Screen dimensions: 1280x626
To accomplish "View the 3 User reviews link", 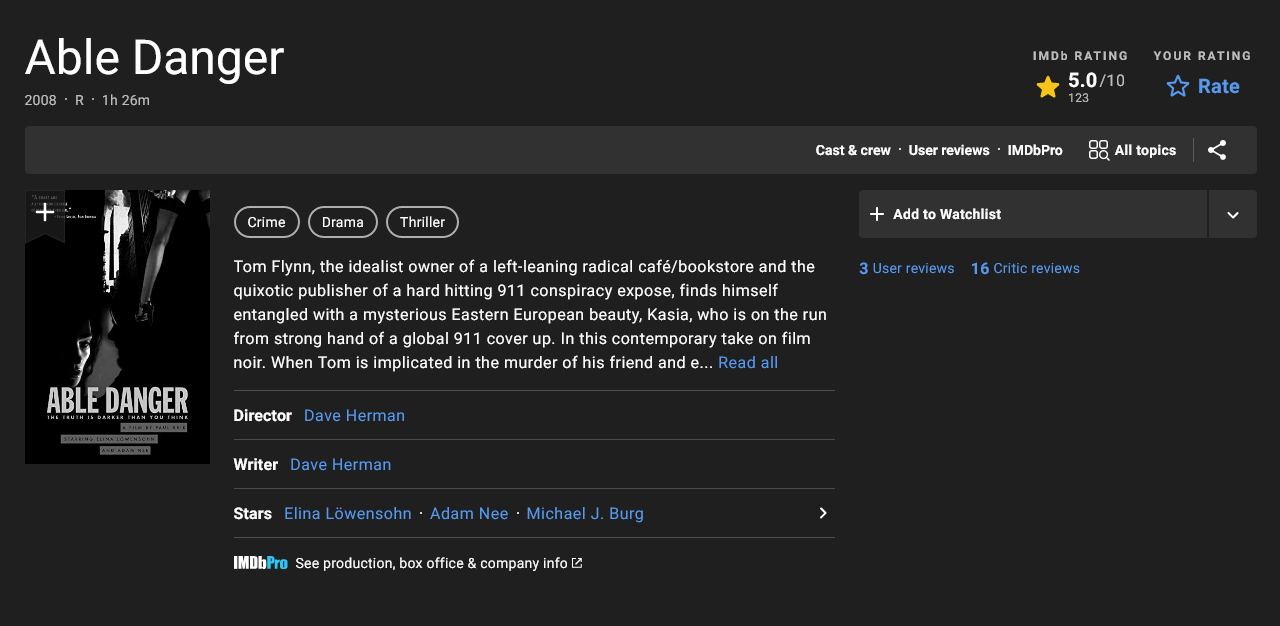I will click(x=907, y=268).
